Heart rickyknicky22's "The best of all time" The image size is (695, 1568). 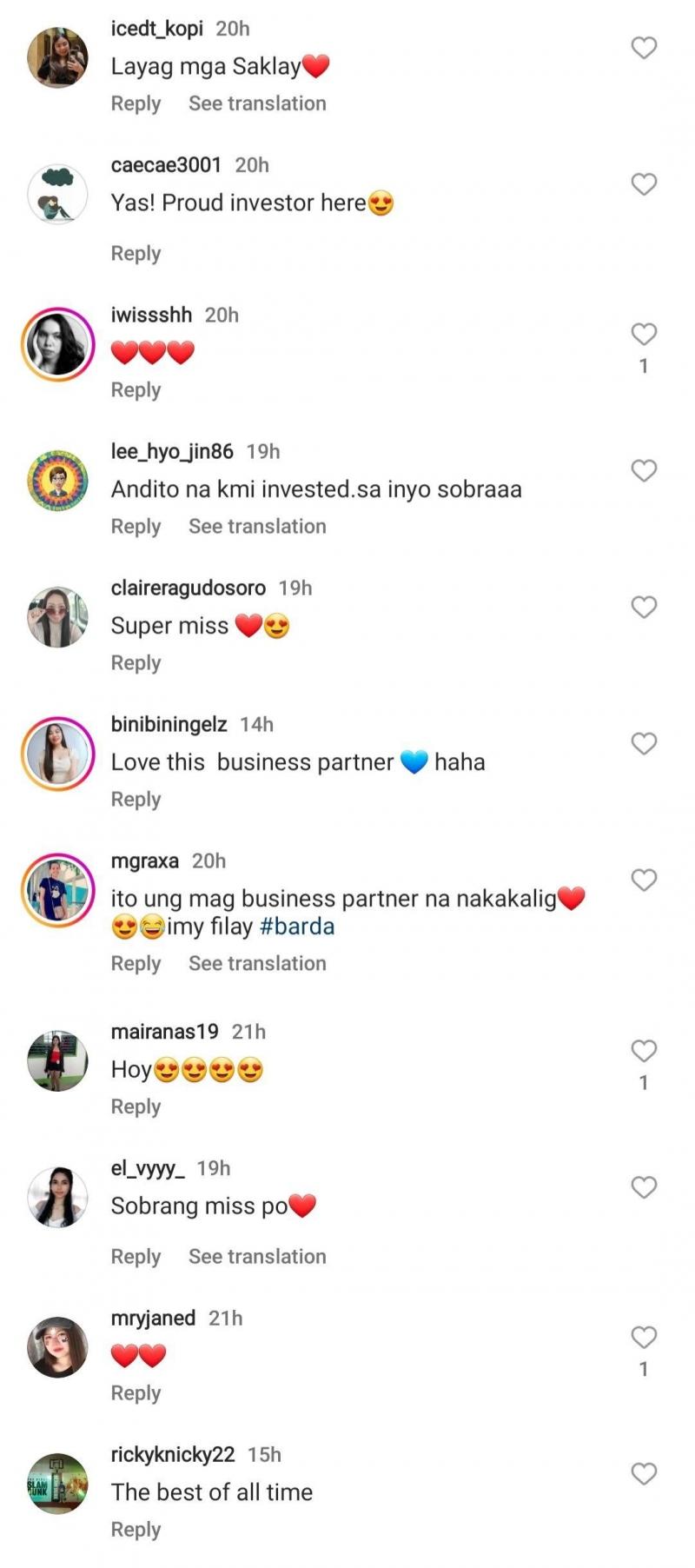point(644,1473)
